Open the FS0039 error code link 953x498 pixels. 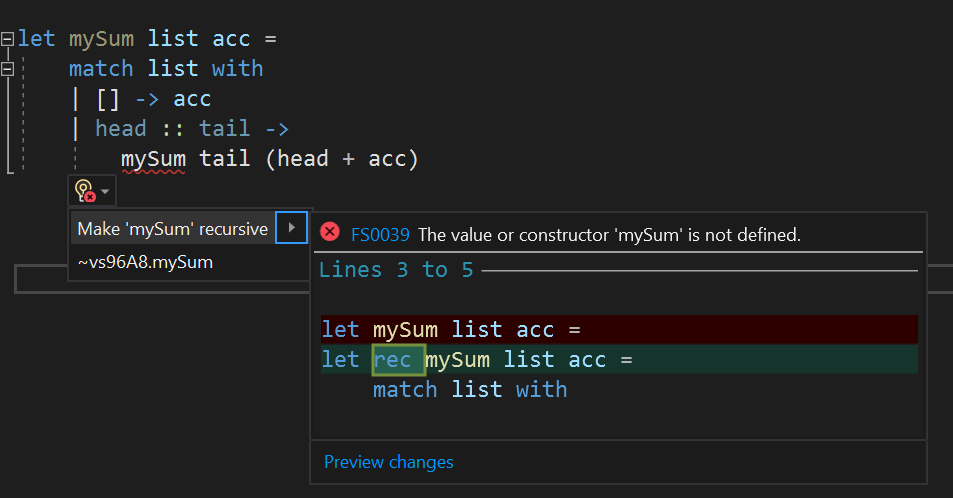[380, 235]
